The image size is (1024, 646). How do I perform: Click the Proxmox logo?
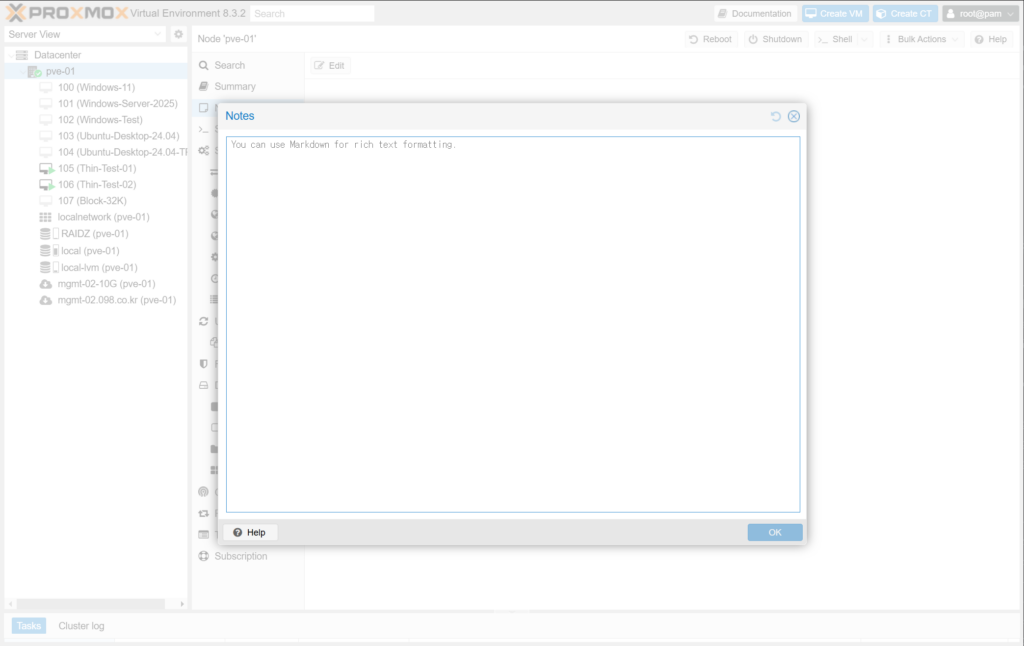coord(65,13)
